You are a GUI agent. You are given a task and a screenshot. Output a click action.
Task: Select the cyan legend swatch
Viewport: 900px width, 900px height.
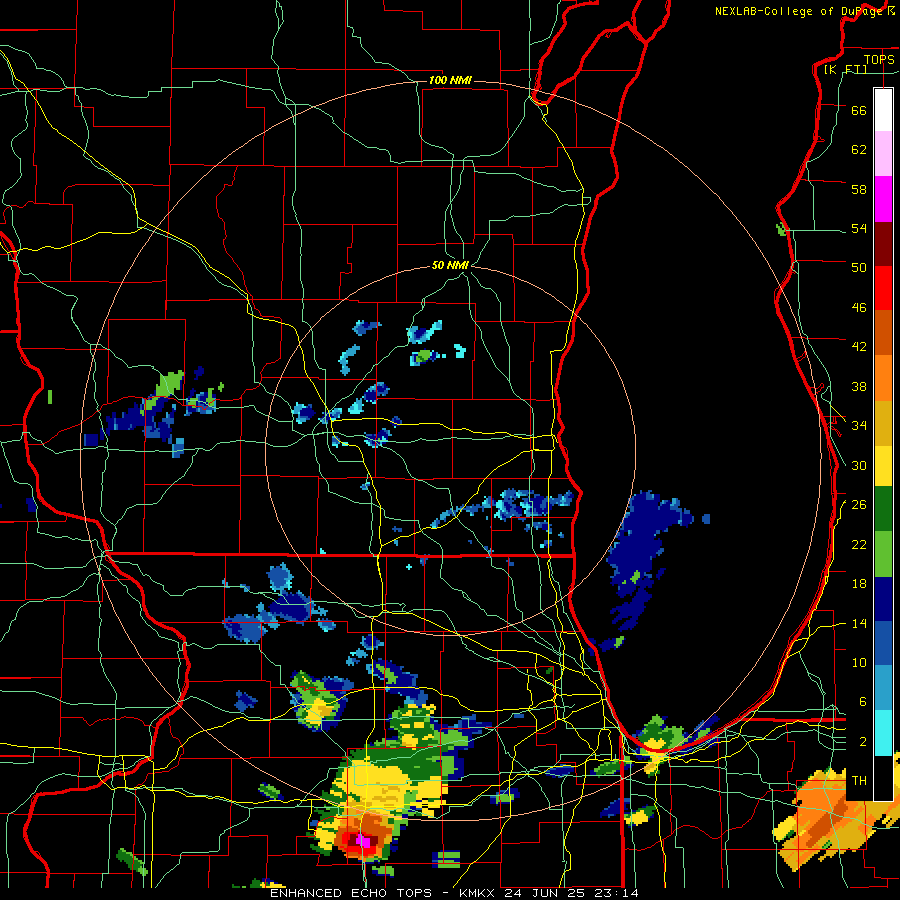tap(883, 733)
